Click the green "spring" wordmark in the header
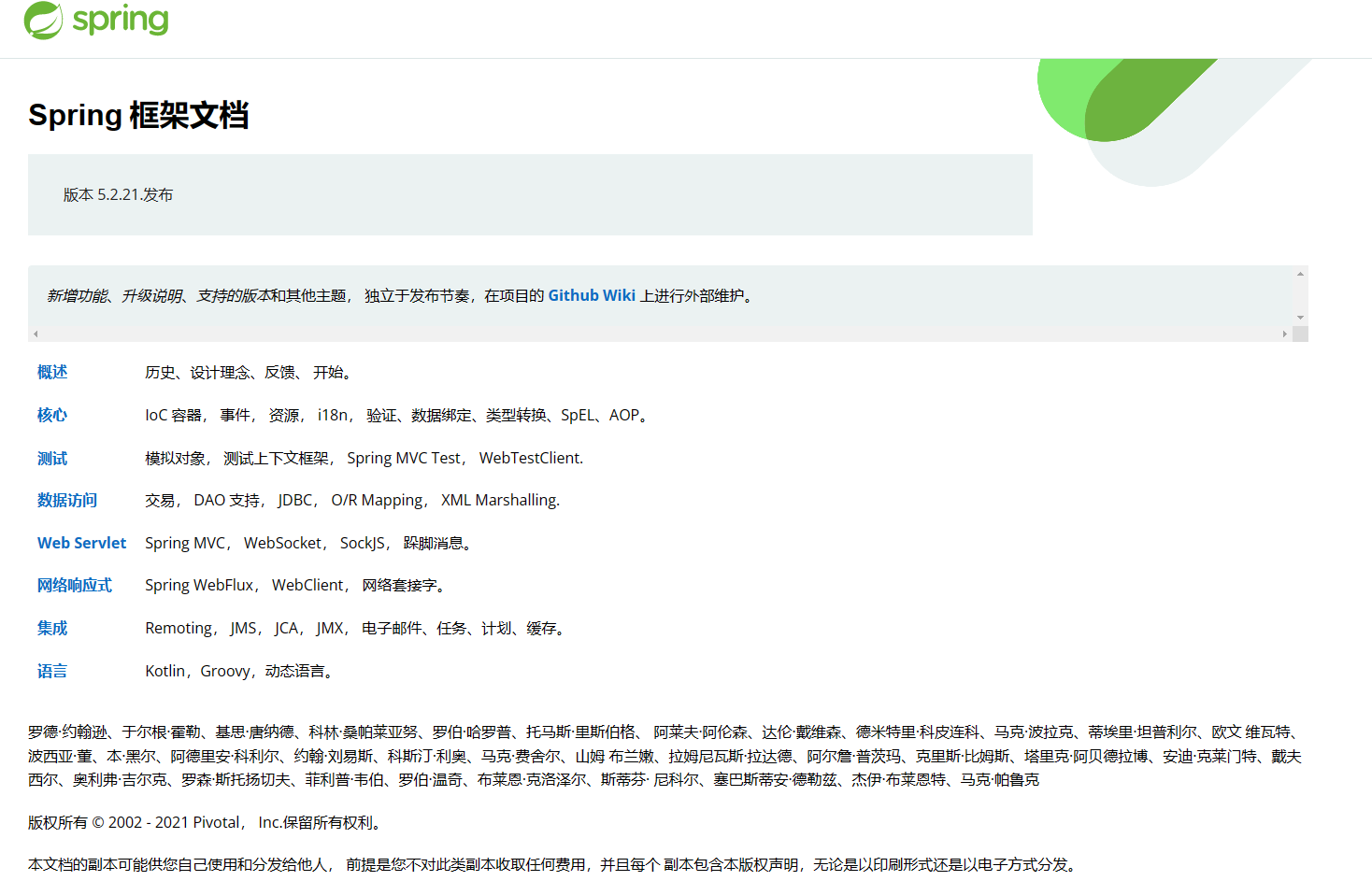 121,19
